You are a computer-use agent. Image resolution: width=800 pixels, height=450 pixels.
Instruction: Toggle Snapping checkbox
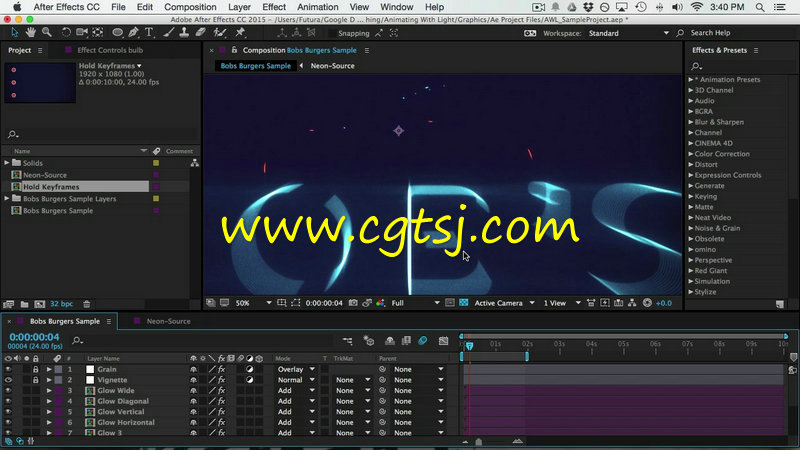coord(332,33)
